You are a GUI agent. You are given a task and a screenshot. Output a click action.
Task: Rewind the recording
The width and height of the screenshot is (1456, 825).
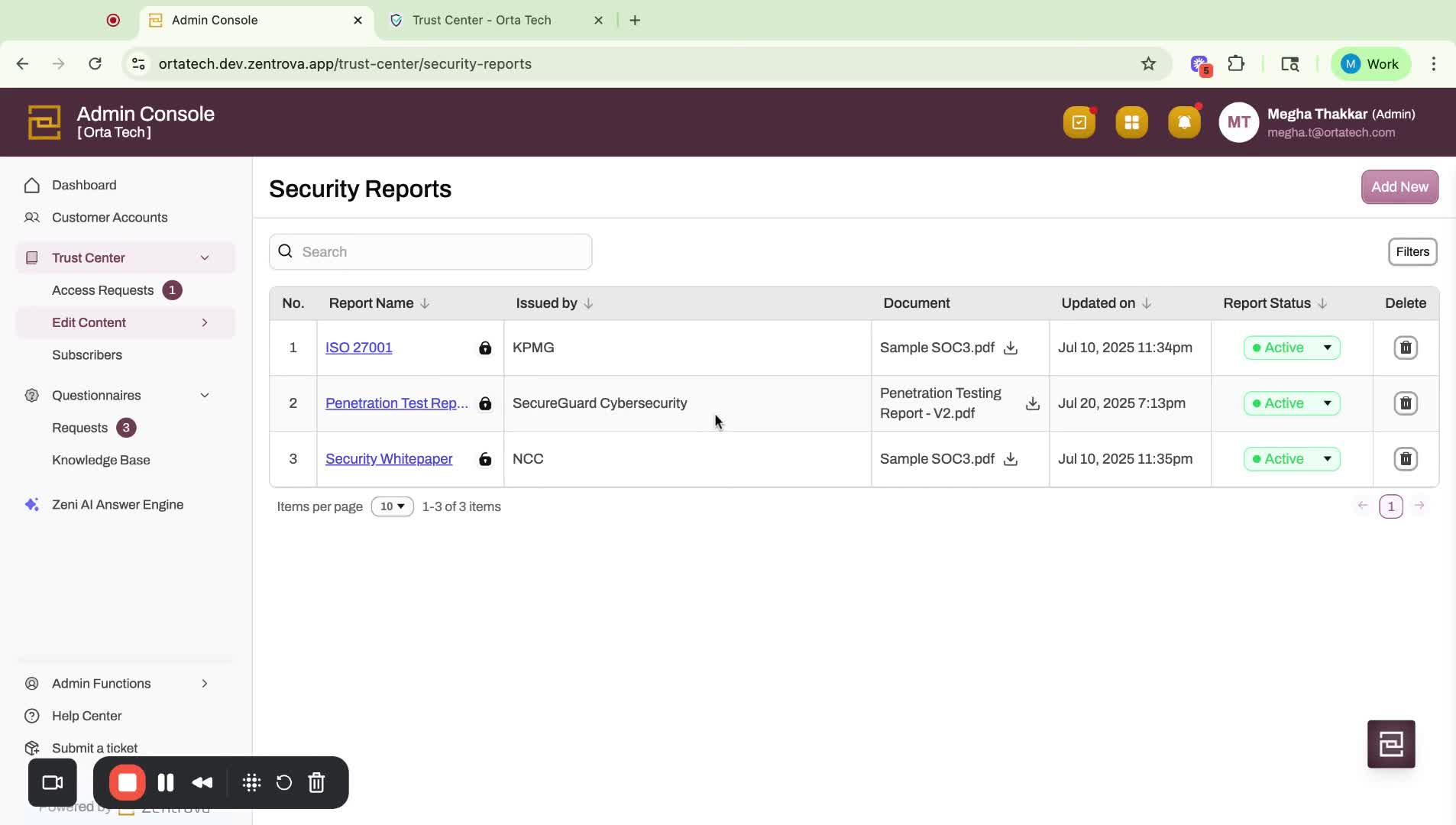coord(202,783)
